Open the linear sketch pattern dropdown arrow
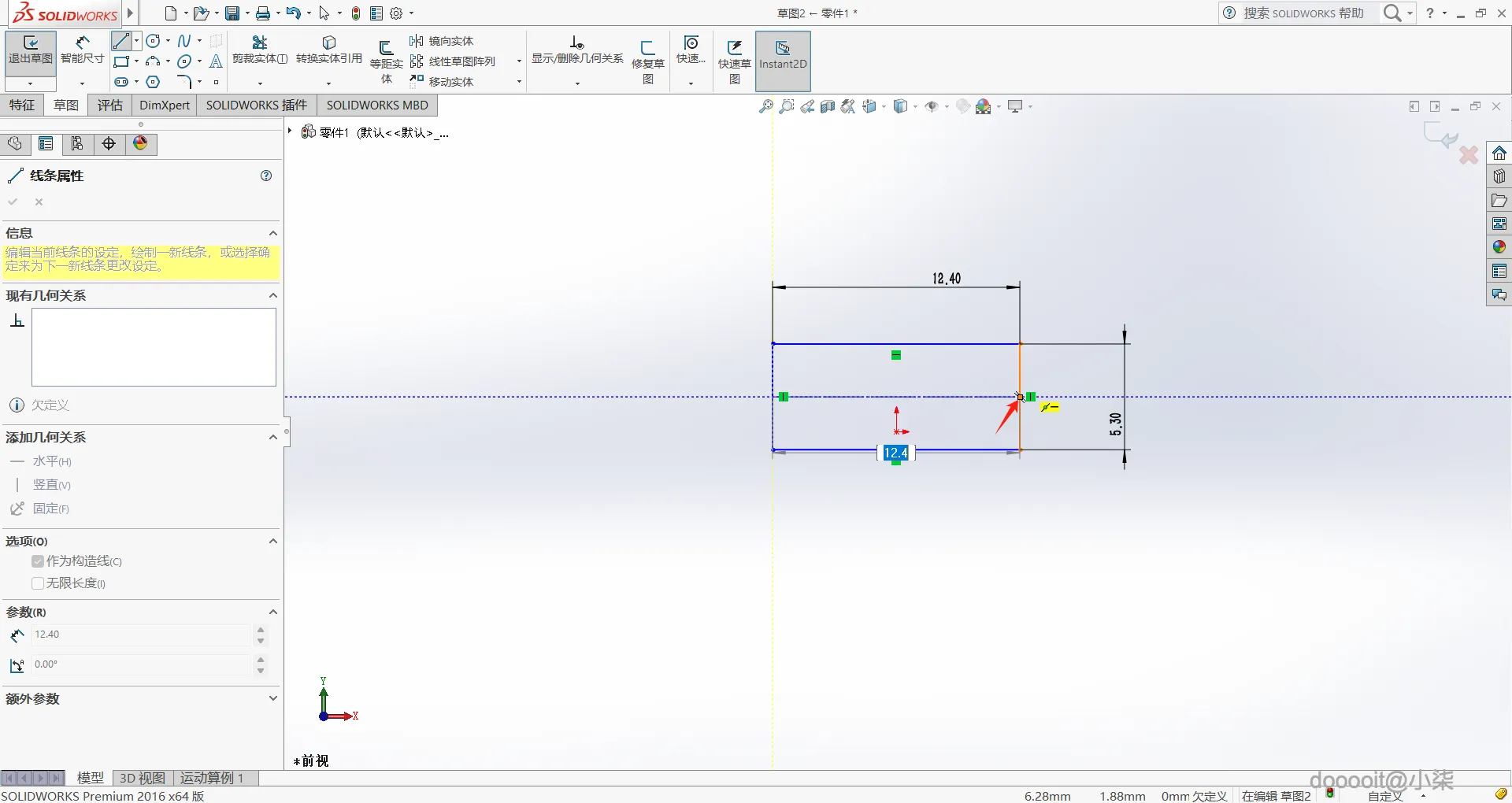Screen dimensions: 1512x803 519,61
